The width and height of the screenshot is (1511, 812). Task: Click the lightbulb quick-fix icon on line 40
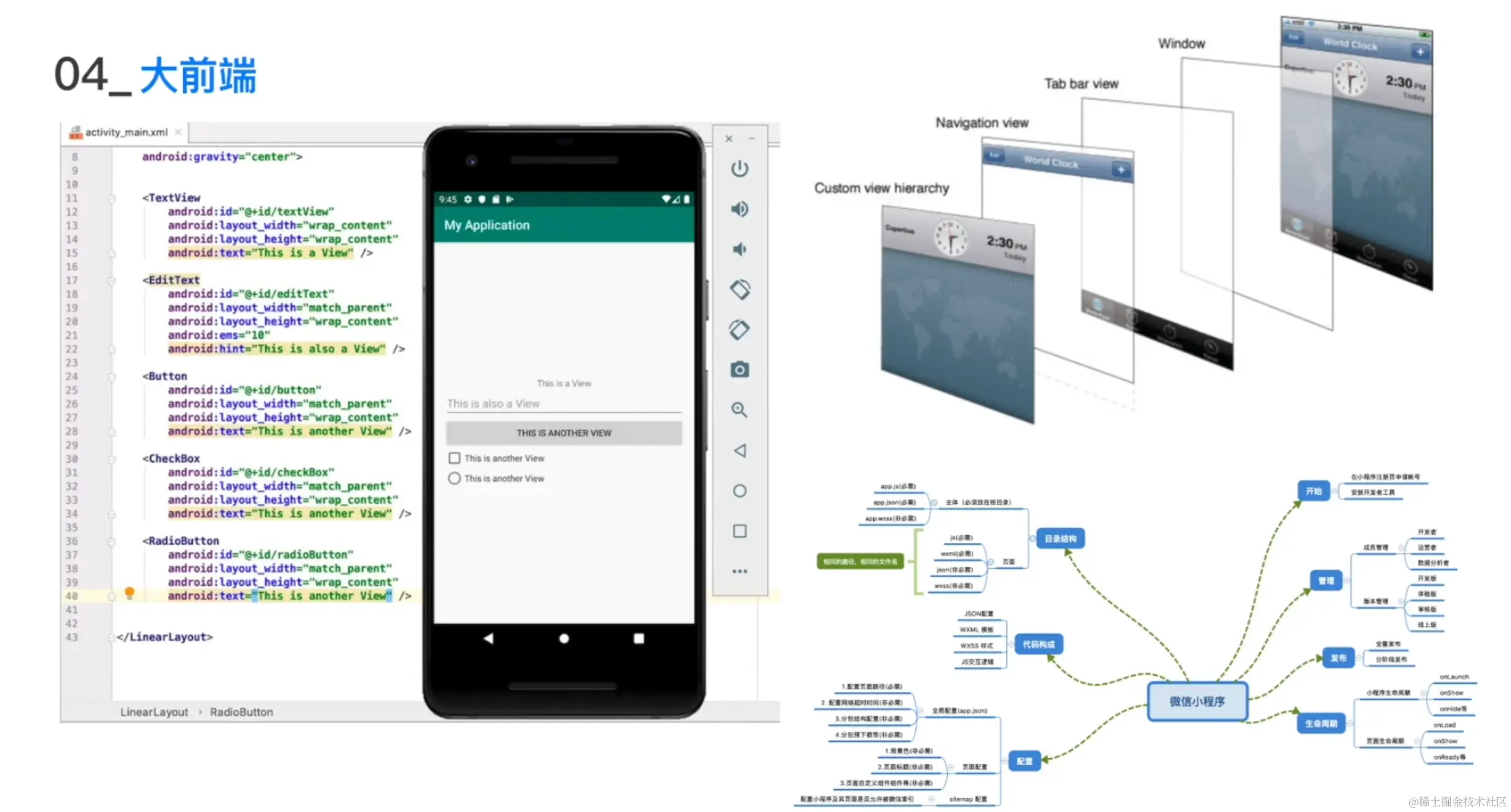129,593
